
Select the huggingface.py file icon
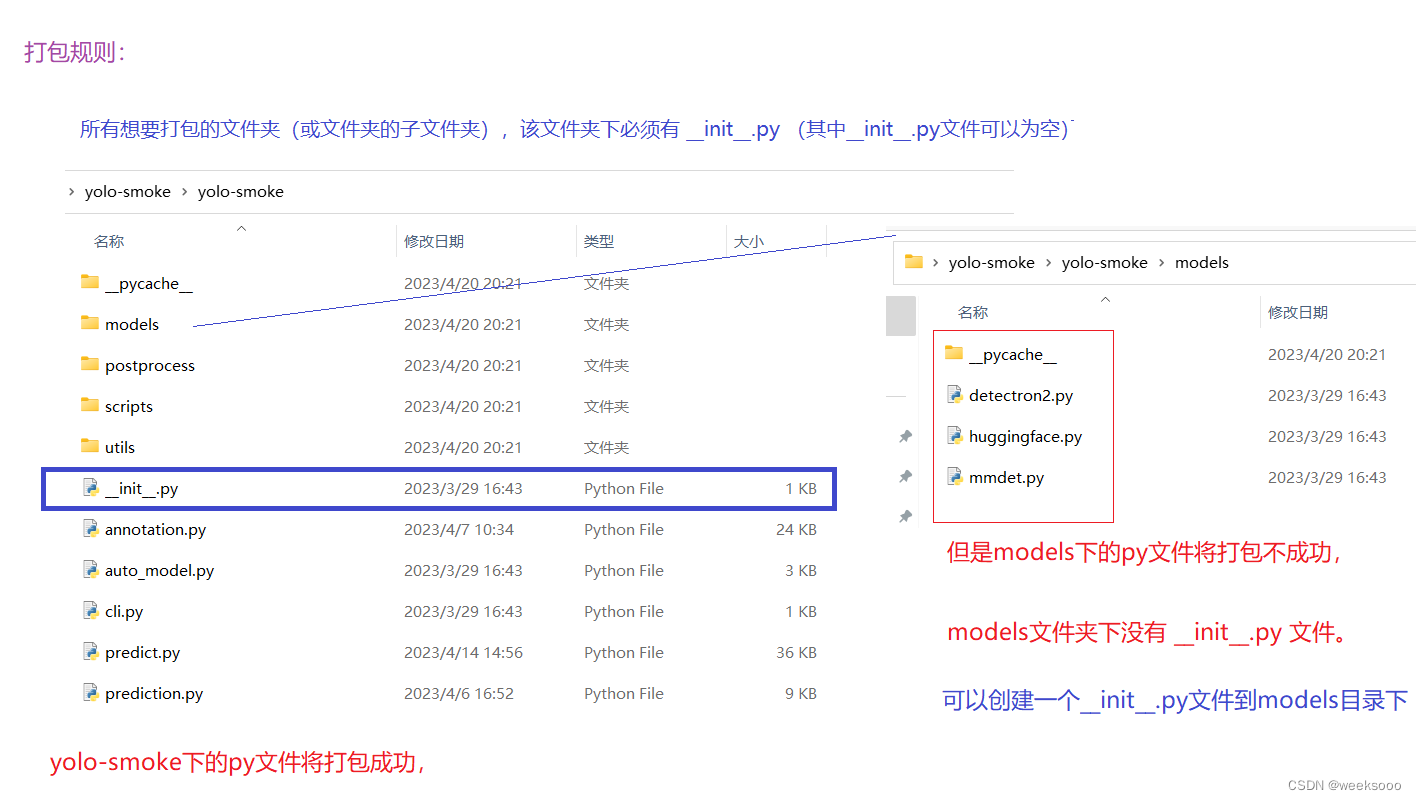point(954,436)
